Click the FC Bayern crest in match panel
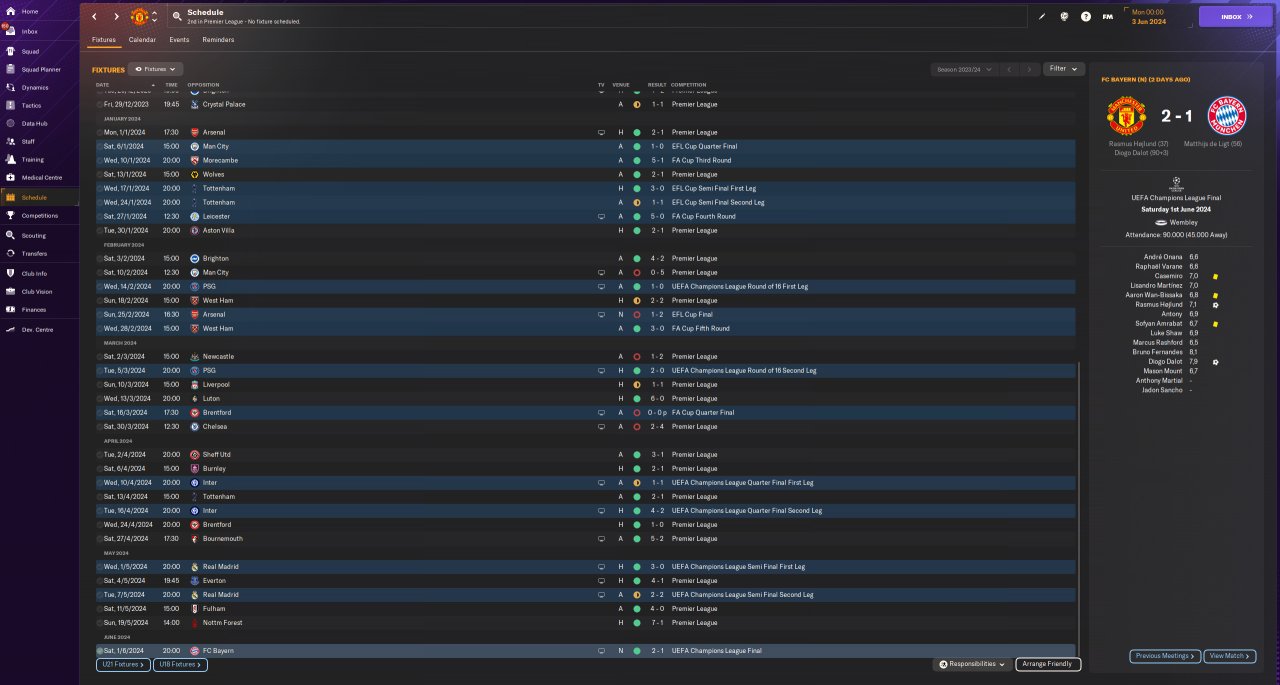 point(1227,116)
